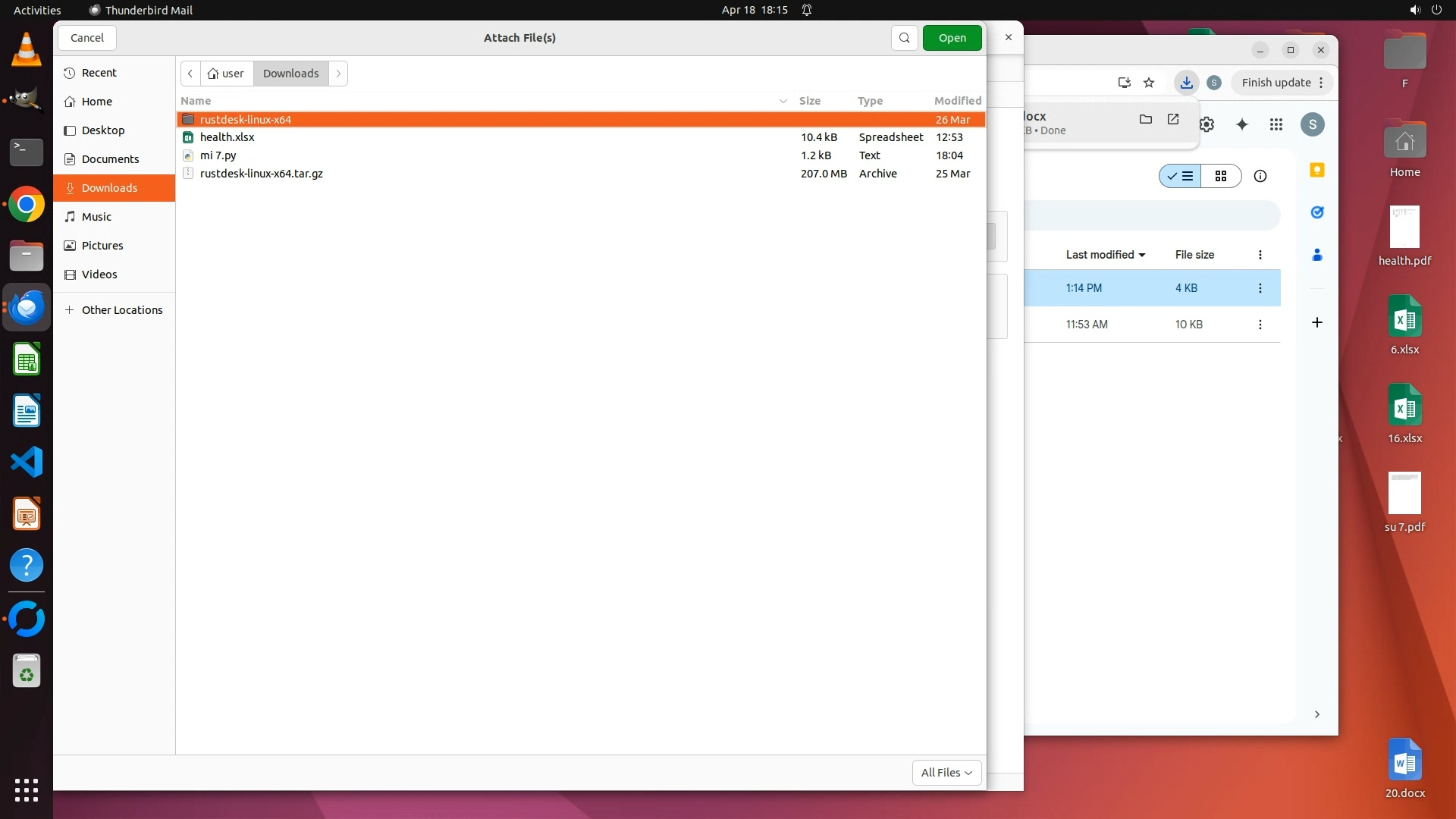Screen dimensions: 1456x819
Task: Sort by Last modified dropdown arrow
Action: [1142, 256]
